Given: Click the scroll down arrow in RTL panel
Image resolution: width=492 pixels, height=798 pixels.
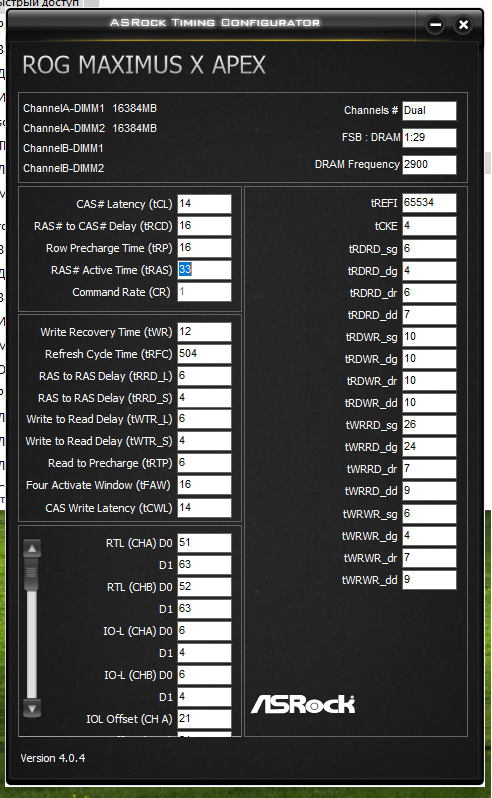Looking at the screenshot, I should pos(32,708).
